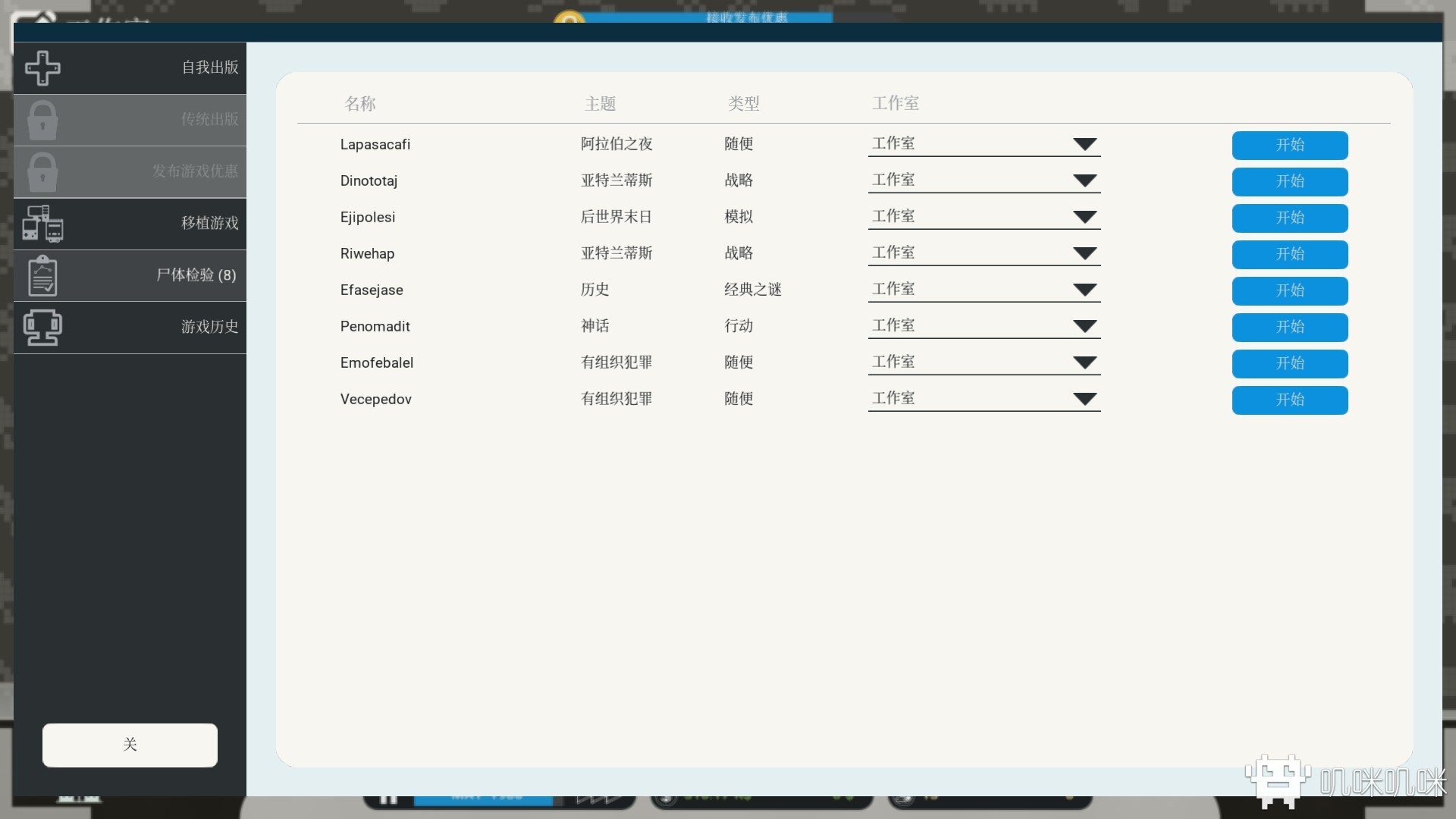The width and height of the screenshot is (1456, 819).
Task: Click the 阿拉伯之夜 theme cell
Action: click(617, 144)
